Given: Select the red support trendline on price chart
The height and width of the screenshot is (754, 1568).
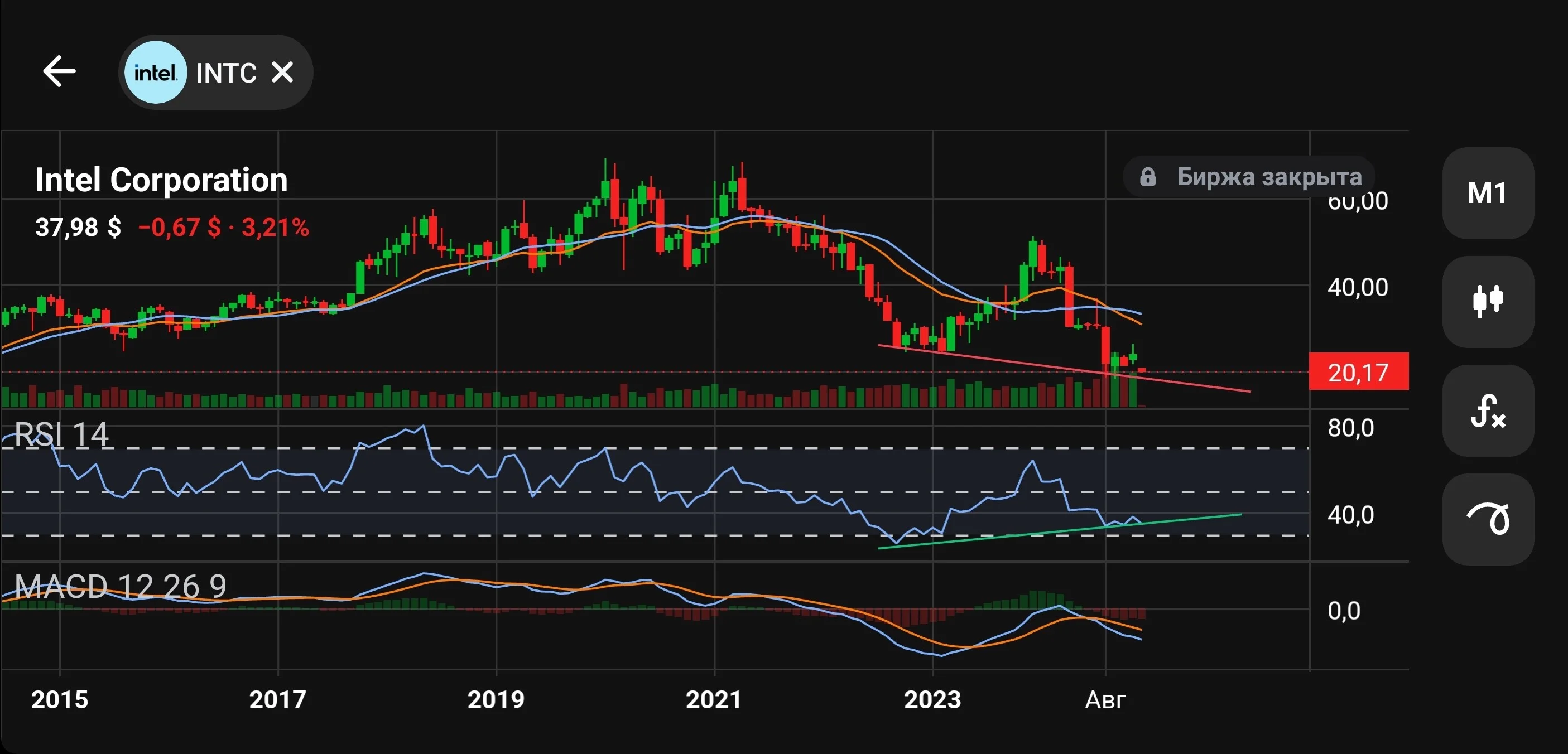Looking at the screenshot, I should coord(1064,369).
